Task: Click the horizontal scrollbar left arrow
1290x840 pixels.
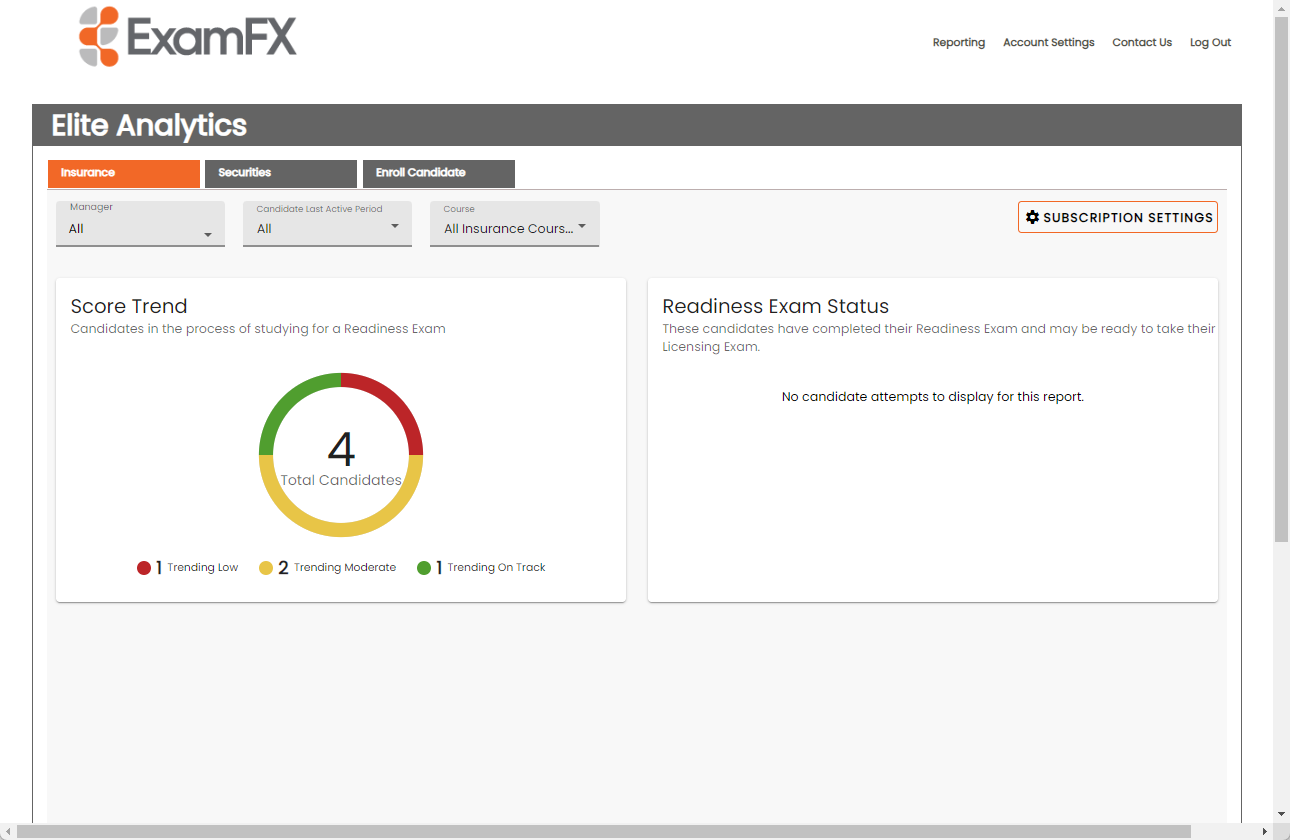Action: pos(8,832)
